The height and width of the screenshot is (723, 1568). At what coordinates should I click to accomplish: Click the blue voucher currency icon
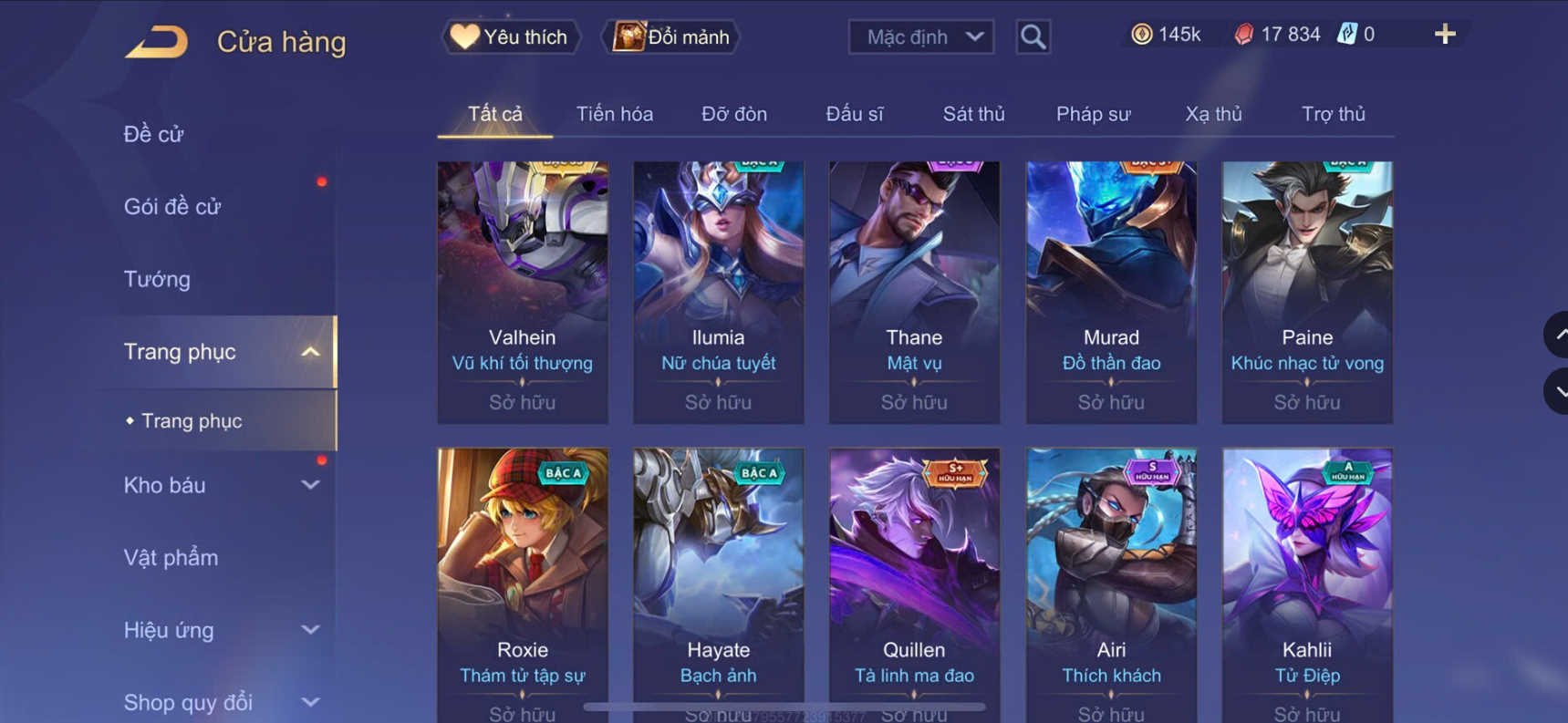1346,35
